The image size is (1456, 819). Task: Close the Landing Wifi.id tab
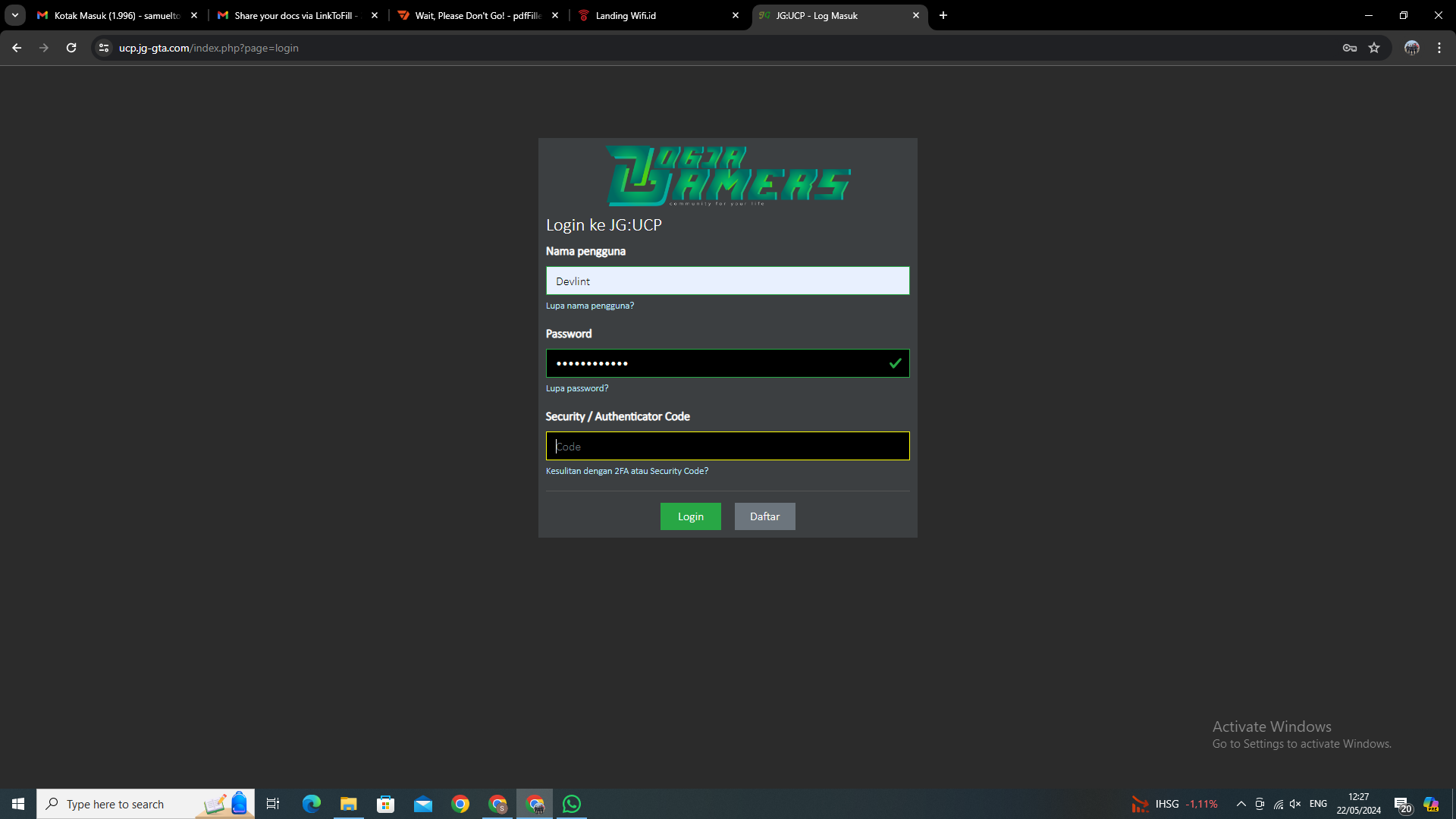click(736, 15)
